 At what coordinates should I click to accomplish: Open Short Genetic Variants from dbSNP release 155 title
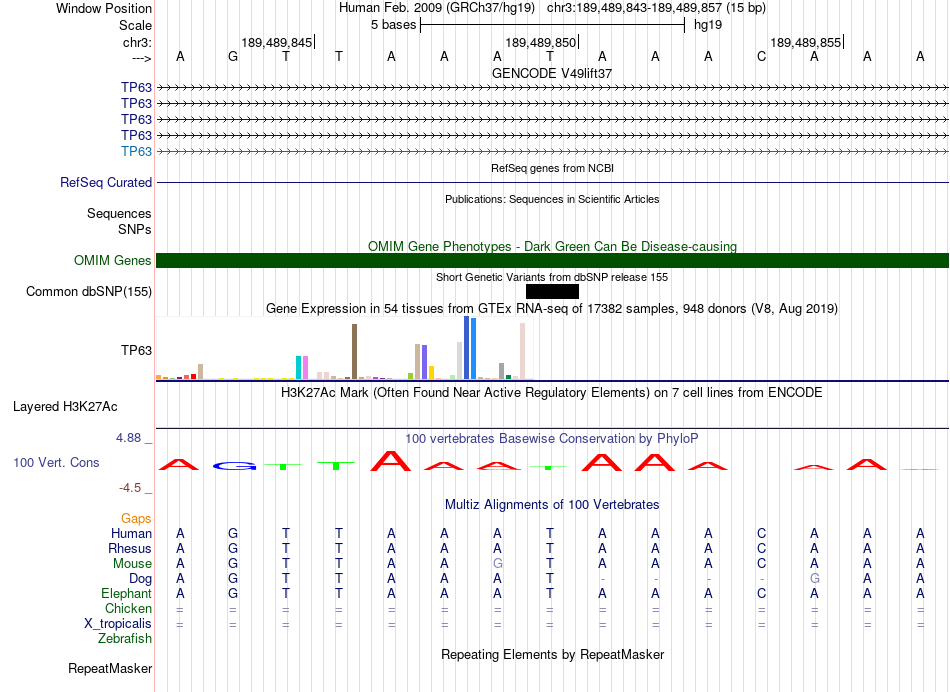coord(552,278)
